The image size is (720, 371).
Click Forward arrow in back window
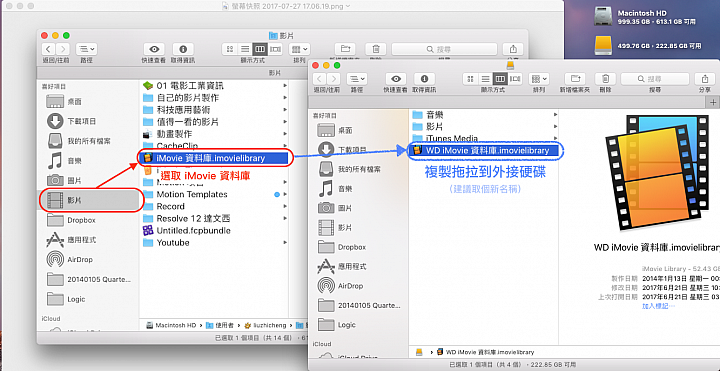pos(62,49)
